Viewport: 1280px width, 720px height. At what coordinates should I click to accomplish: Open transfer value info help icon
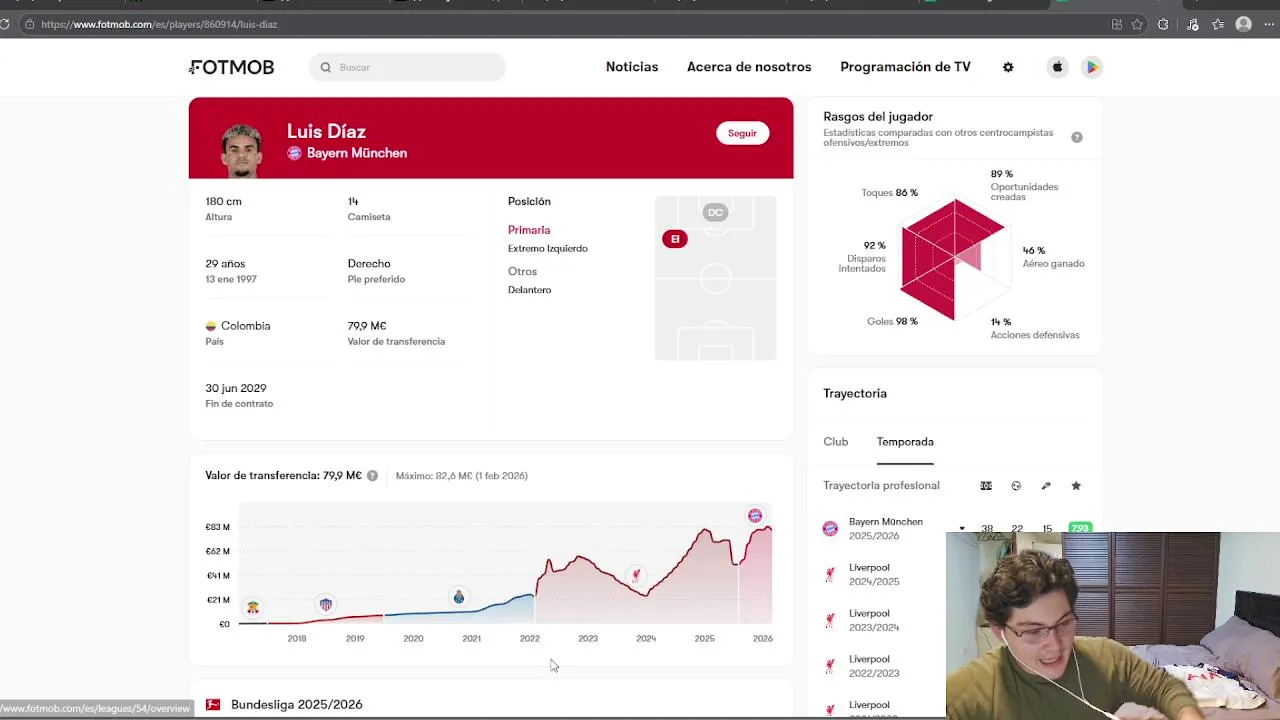372,476
